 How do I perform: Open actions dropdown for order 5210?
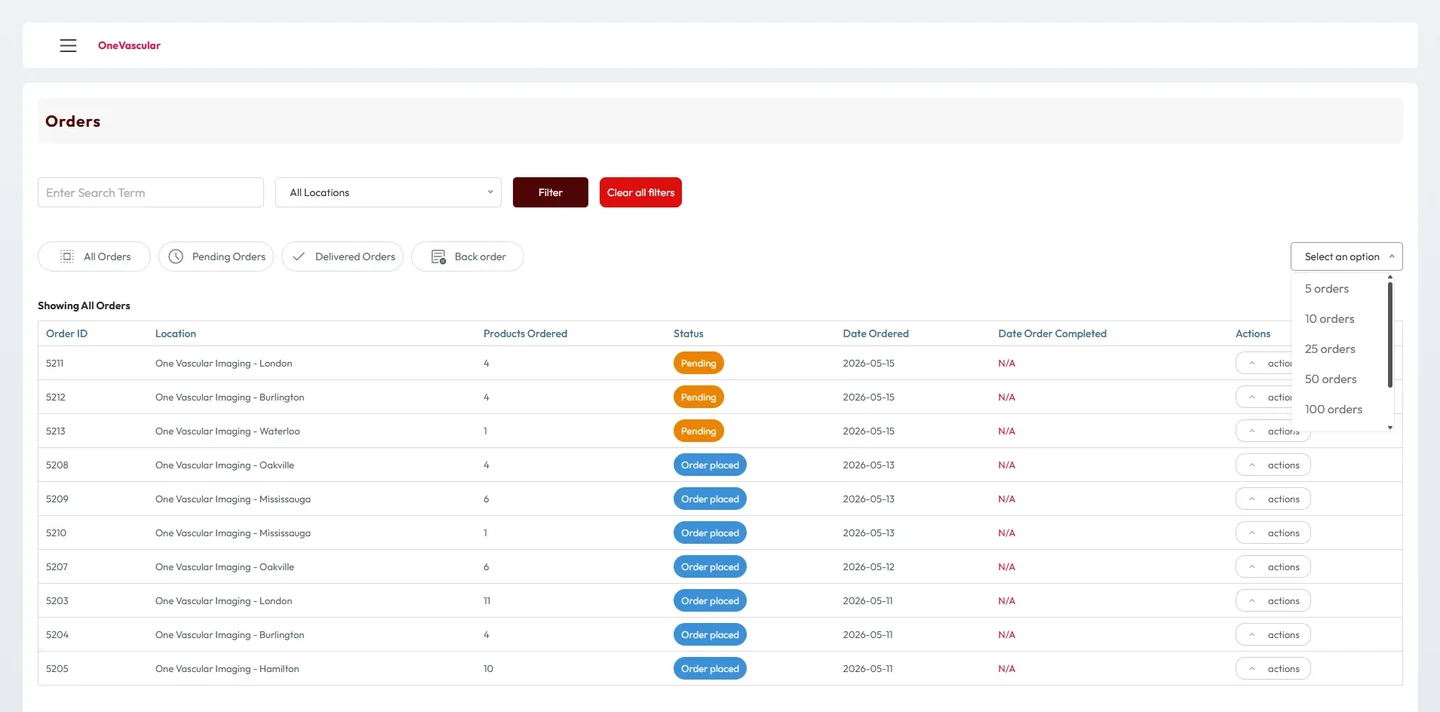(x=1273, y=533)
